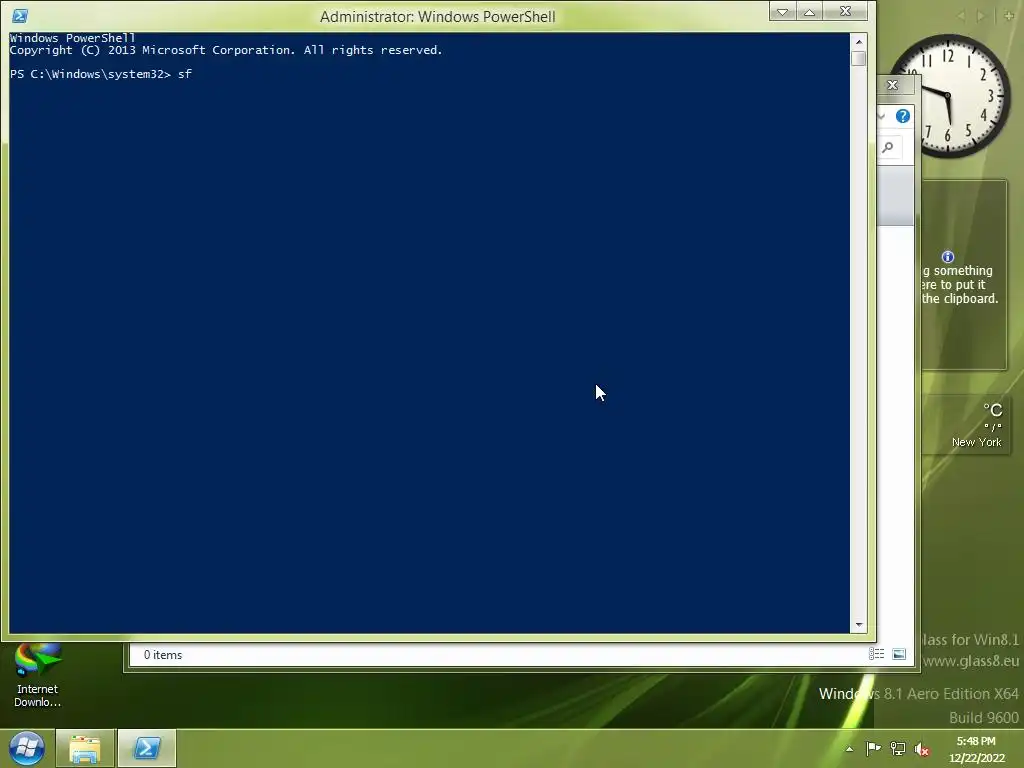1024x768 pixels.
Task: Switch Explorer to details view
Action: (876, 654)
